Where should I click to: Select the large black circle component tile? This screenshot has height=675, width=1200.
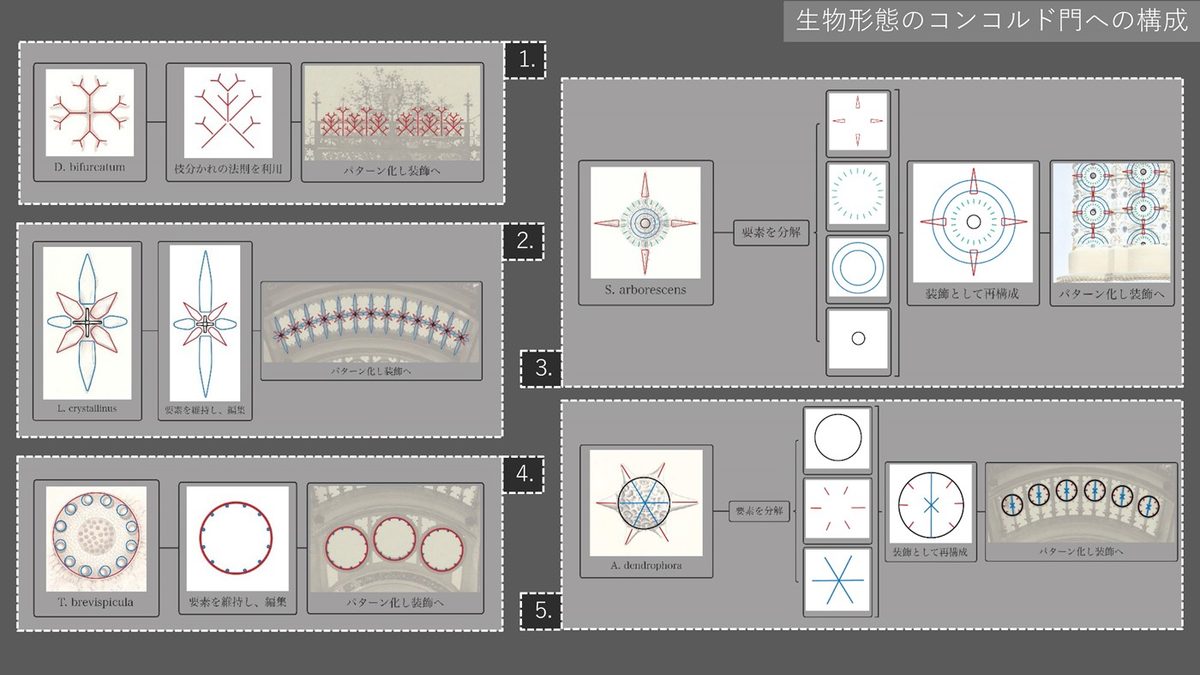[x=838, y=440]
